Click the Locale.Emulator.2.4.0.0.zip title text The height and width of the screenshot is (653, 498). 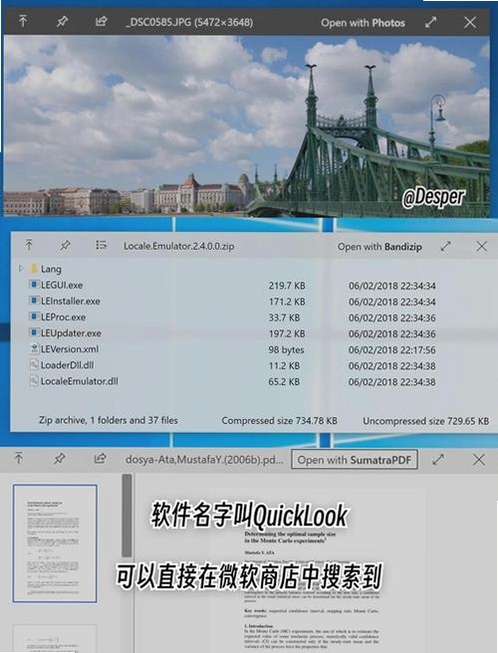click(x=179, y=246)
